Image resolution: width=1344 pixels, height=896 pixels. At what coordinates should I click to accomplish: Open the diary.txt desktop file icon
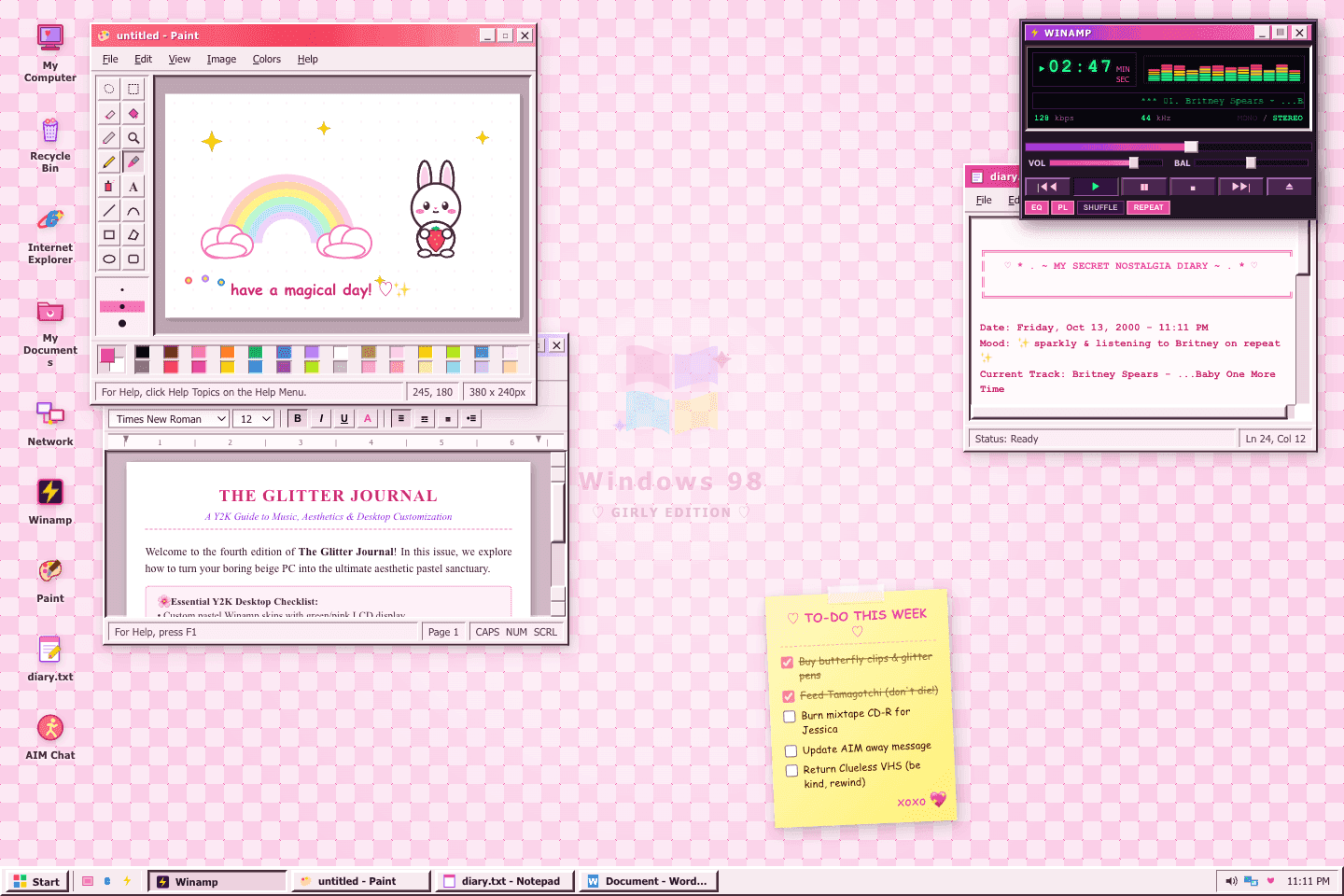click(50, 658)
